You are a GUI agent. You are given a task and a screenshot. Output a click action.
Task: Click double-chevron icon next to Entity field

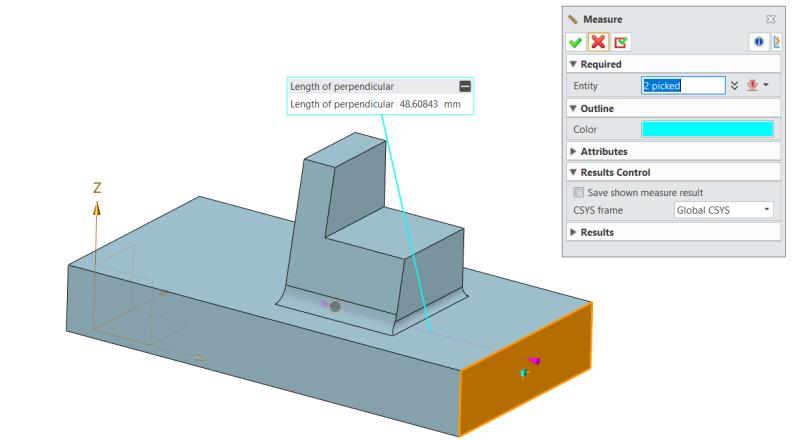734,86
